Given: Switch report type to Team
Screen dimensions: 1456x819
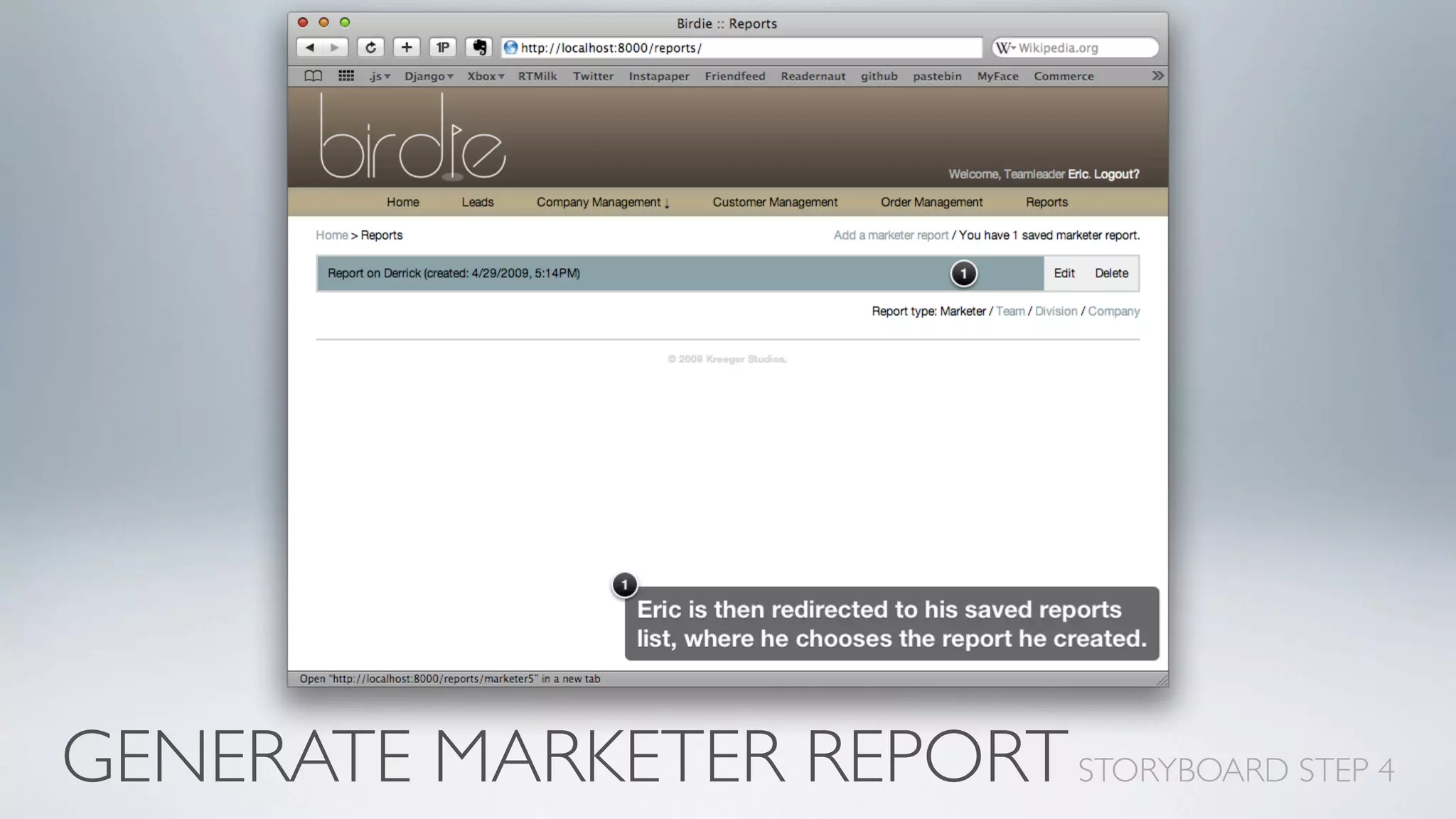Looking at the screenshot, I should coord(1010,311).
